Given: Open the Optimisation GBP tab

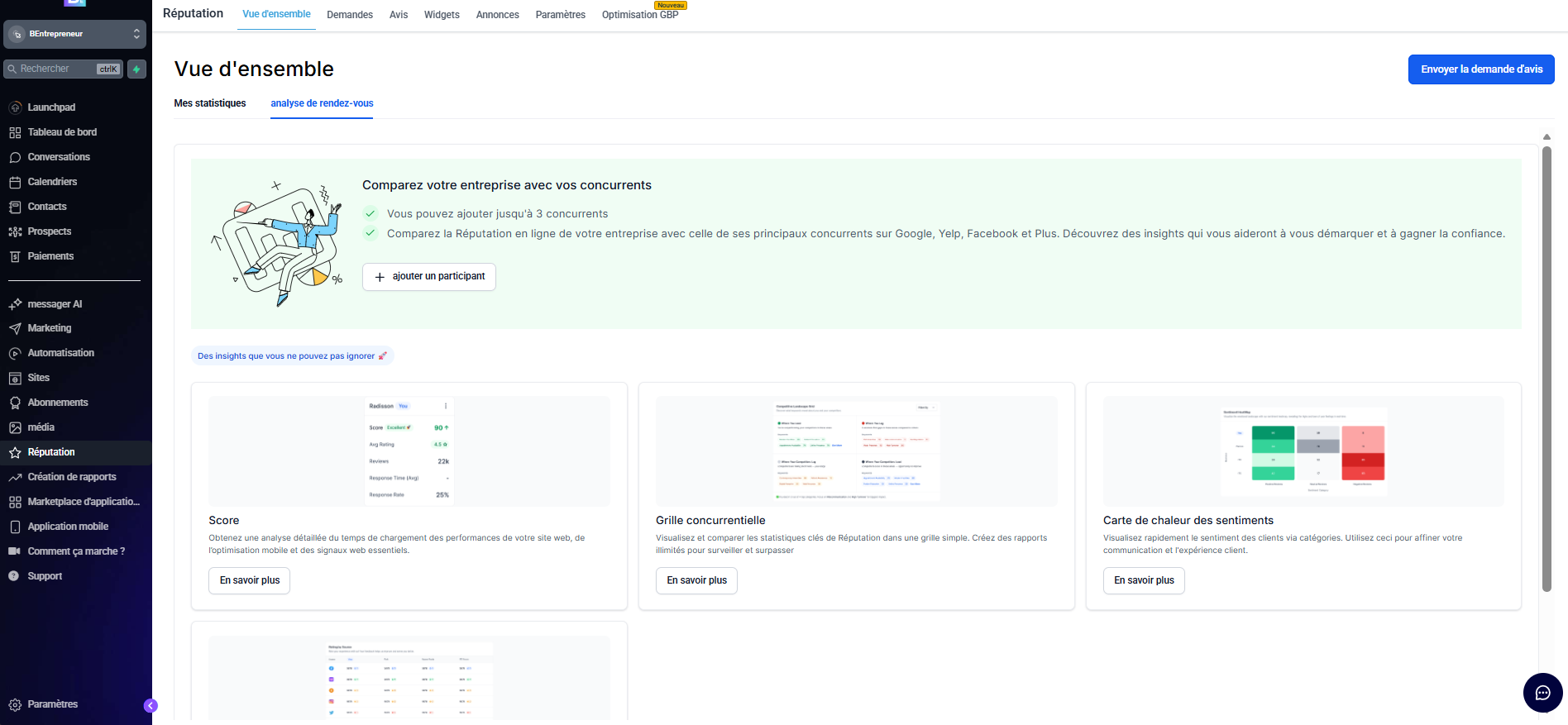Looking at the screenshot, I should (x=640, y=15).
